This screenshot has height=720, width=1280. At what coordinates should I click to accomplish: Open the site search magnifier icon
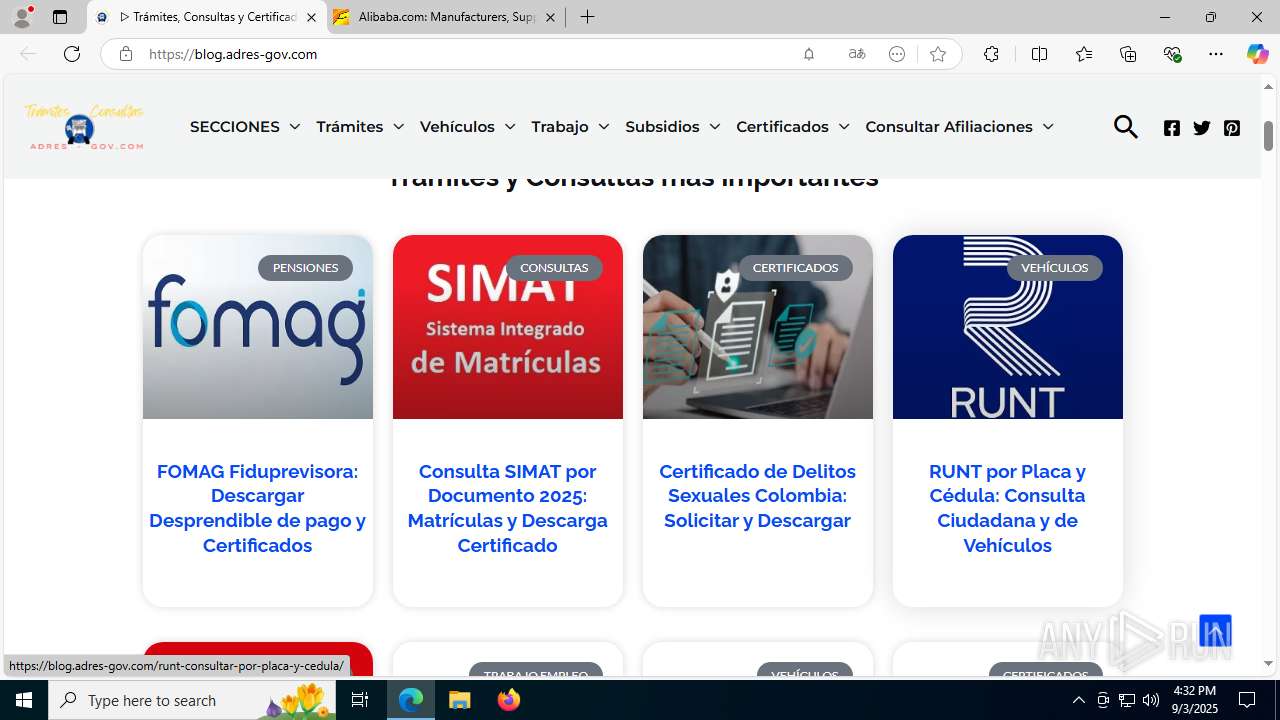(x=1126, y=127)
